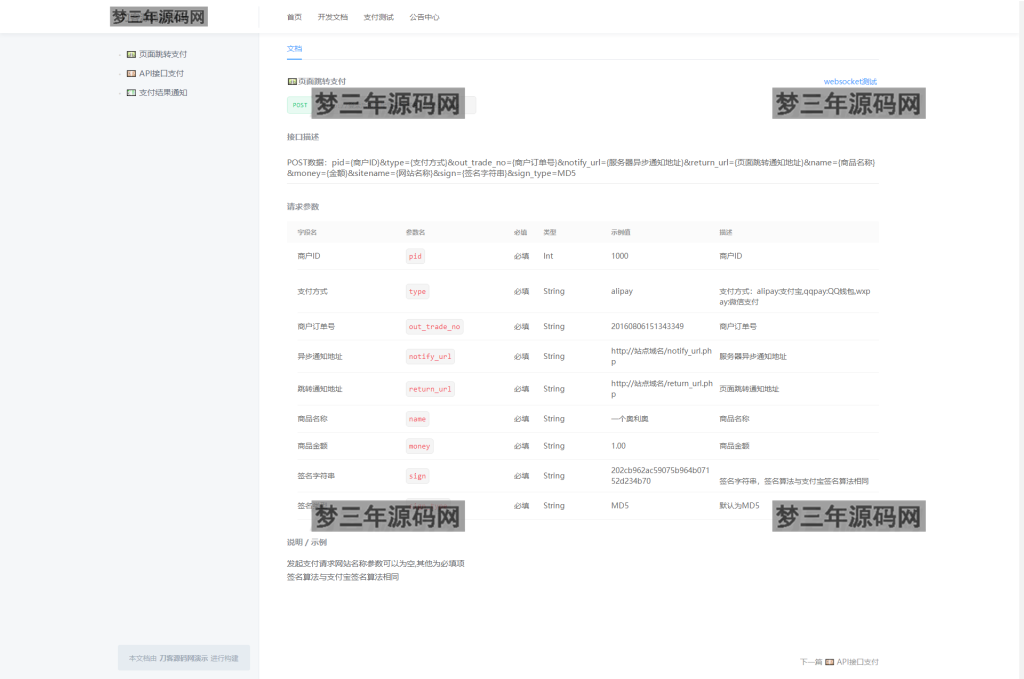This screenshot has height=679, width=1024.
Task: Click example value alipay
Action: coord(622,291)
